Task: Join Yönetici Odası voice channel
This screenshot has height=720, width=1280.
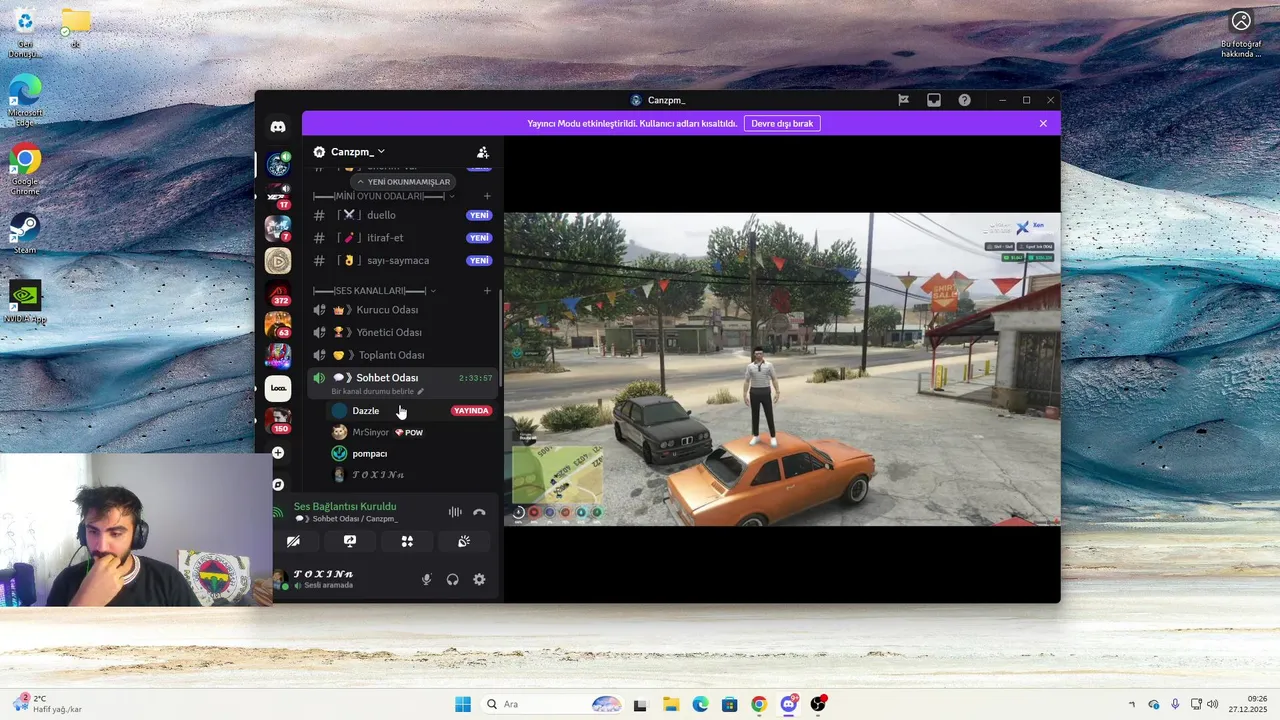Action: 402,332
